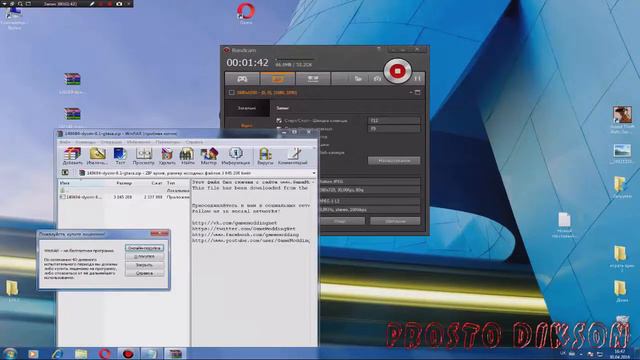Click the WinRAR icon on the taskbar
The image size is (640, 360).
point(176,354)
